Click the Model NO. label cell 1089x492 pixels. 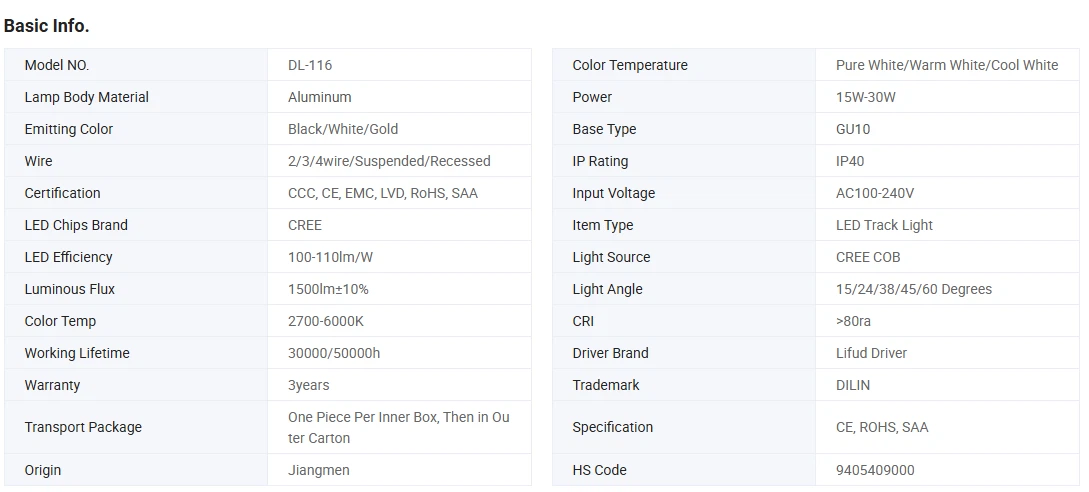[x=57, y=65]
